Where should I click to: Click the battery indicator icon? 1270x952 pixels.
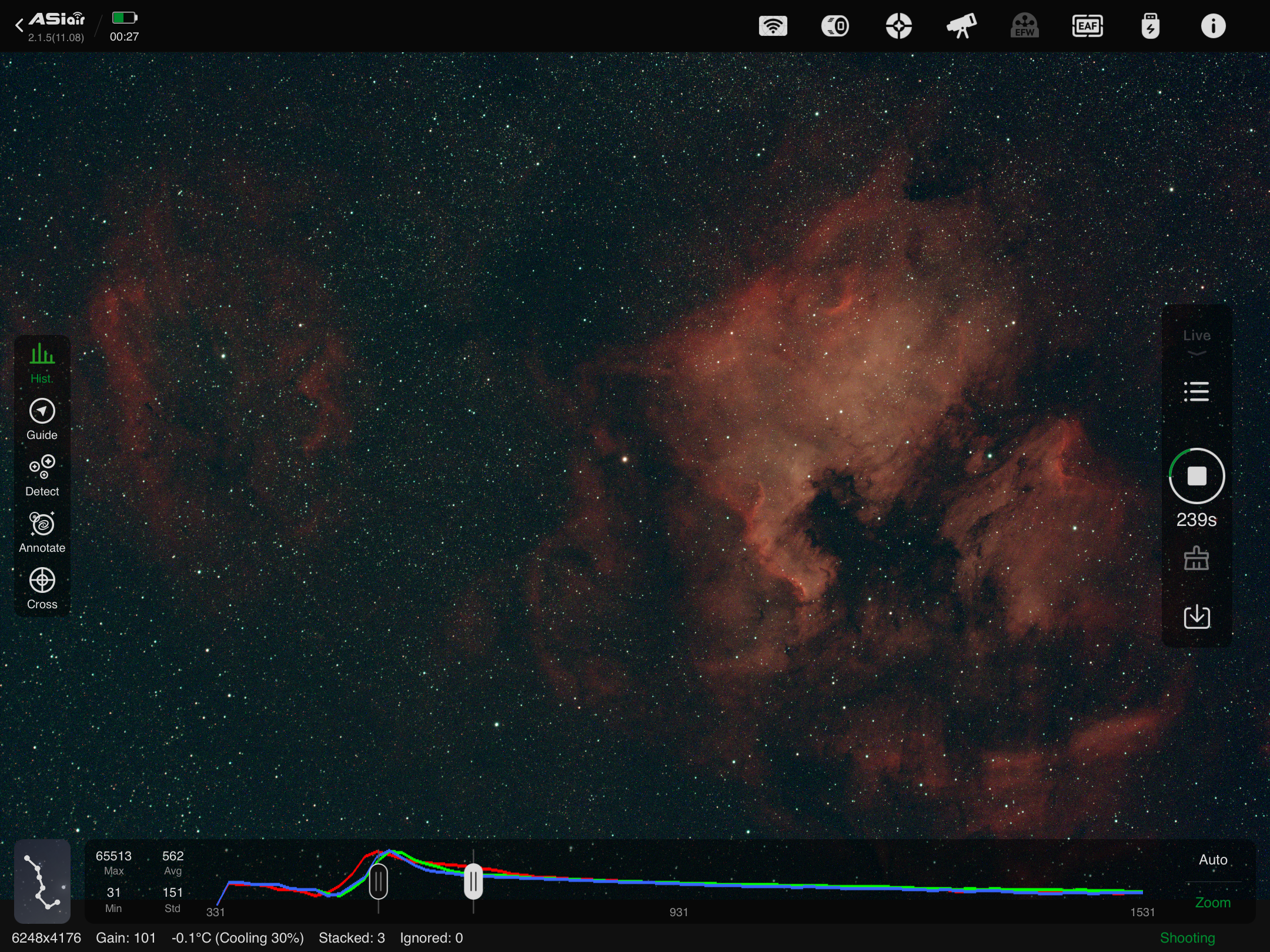coord(125,18)
